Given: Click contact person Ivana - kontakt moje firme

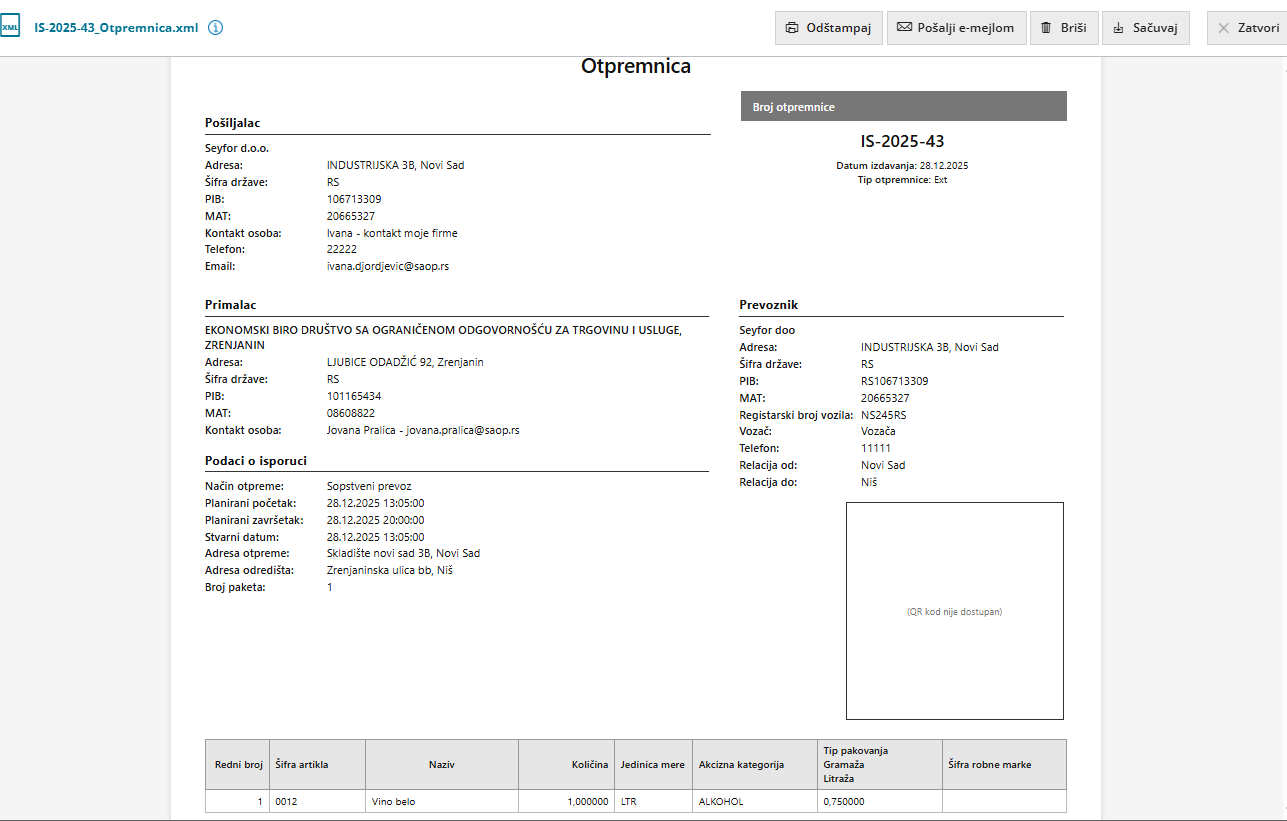Looking at the screenshot, I should (392, 233).
